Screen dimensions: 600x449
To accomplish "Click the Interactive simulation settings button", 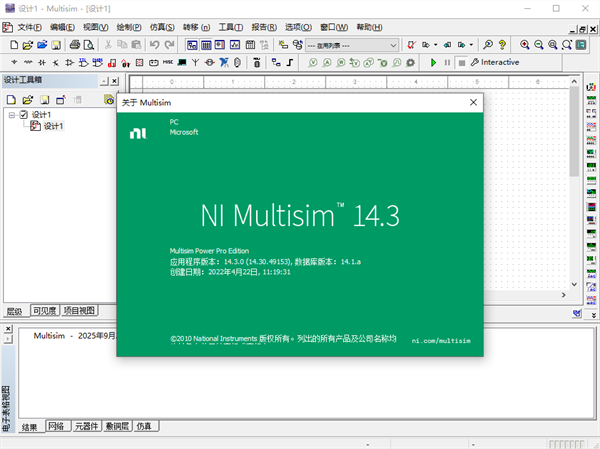I will pos(495,62).
